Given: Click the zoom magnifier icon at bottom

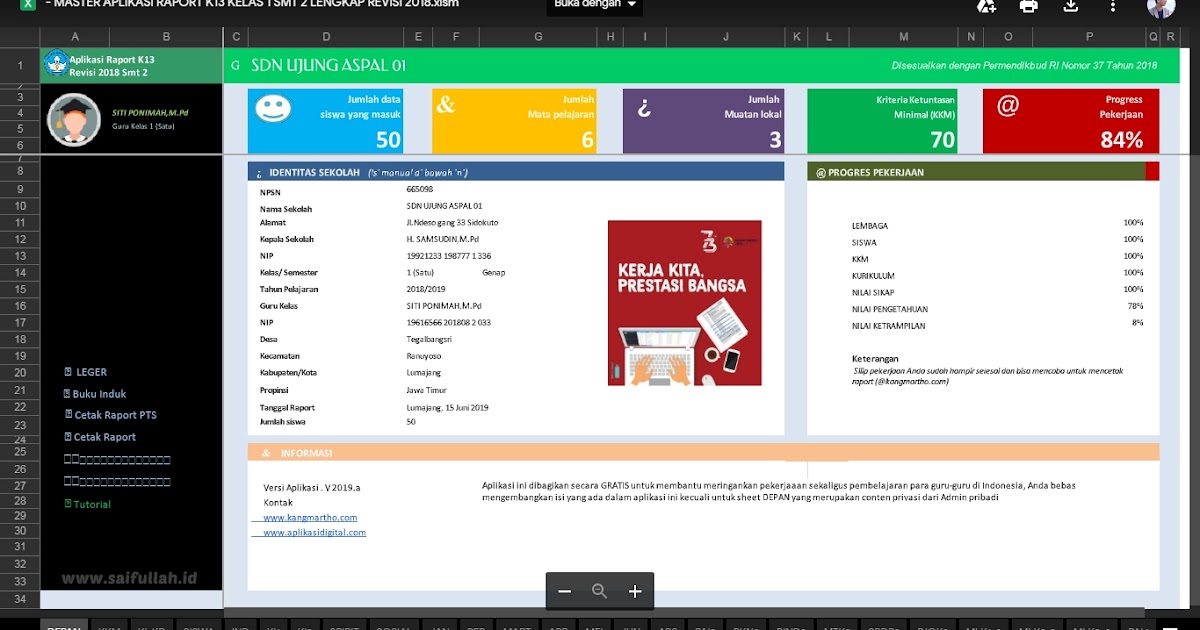Looking at the screenshot, I should pos(599,591).
